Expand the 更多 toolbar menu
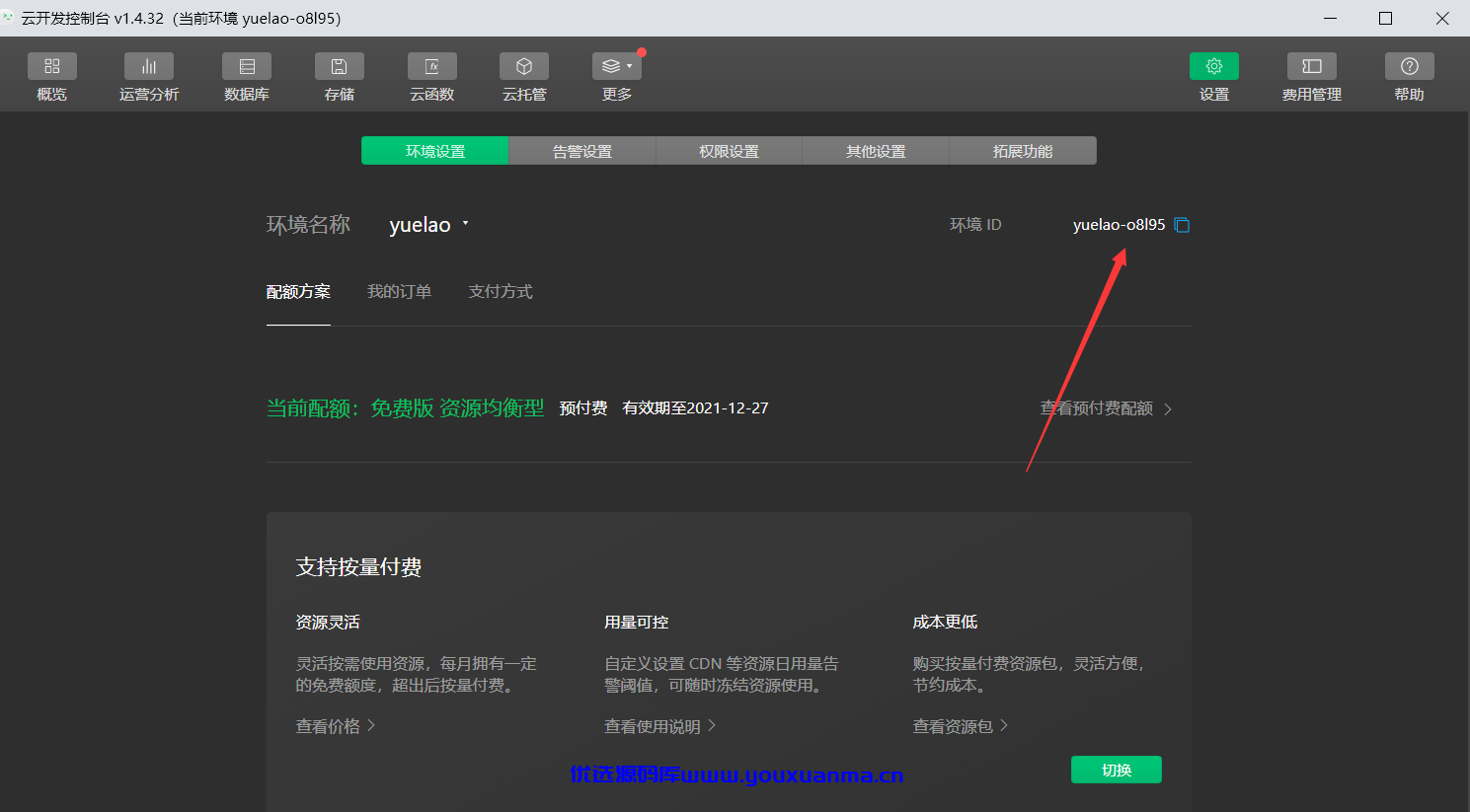This screenshot has width=1470, height=812. 617,66
